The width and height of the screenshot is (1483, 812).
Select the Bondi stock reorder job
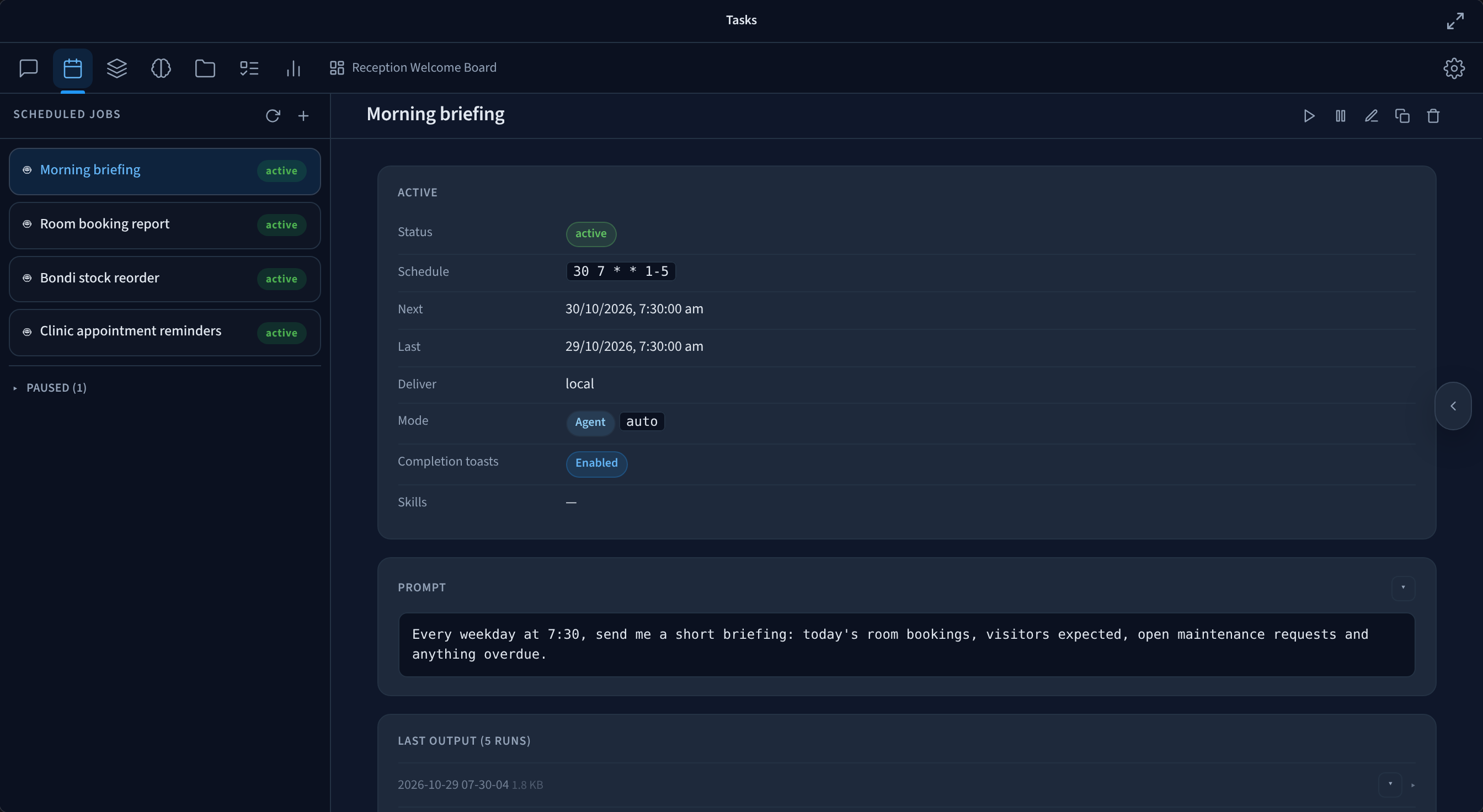(164, 279)
